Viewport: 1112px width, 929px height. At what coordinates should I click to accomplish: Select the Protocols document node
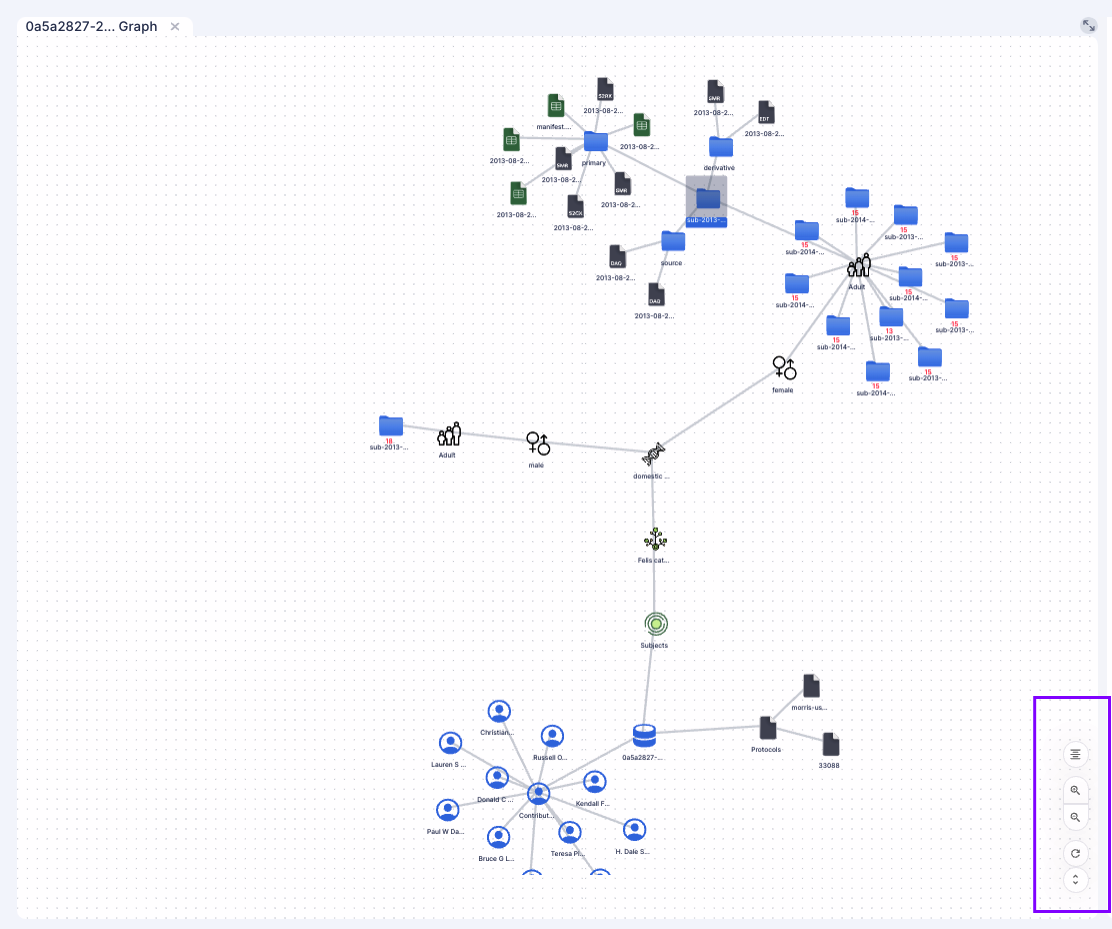[768, 727]
